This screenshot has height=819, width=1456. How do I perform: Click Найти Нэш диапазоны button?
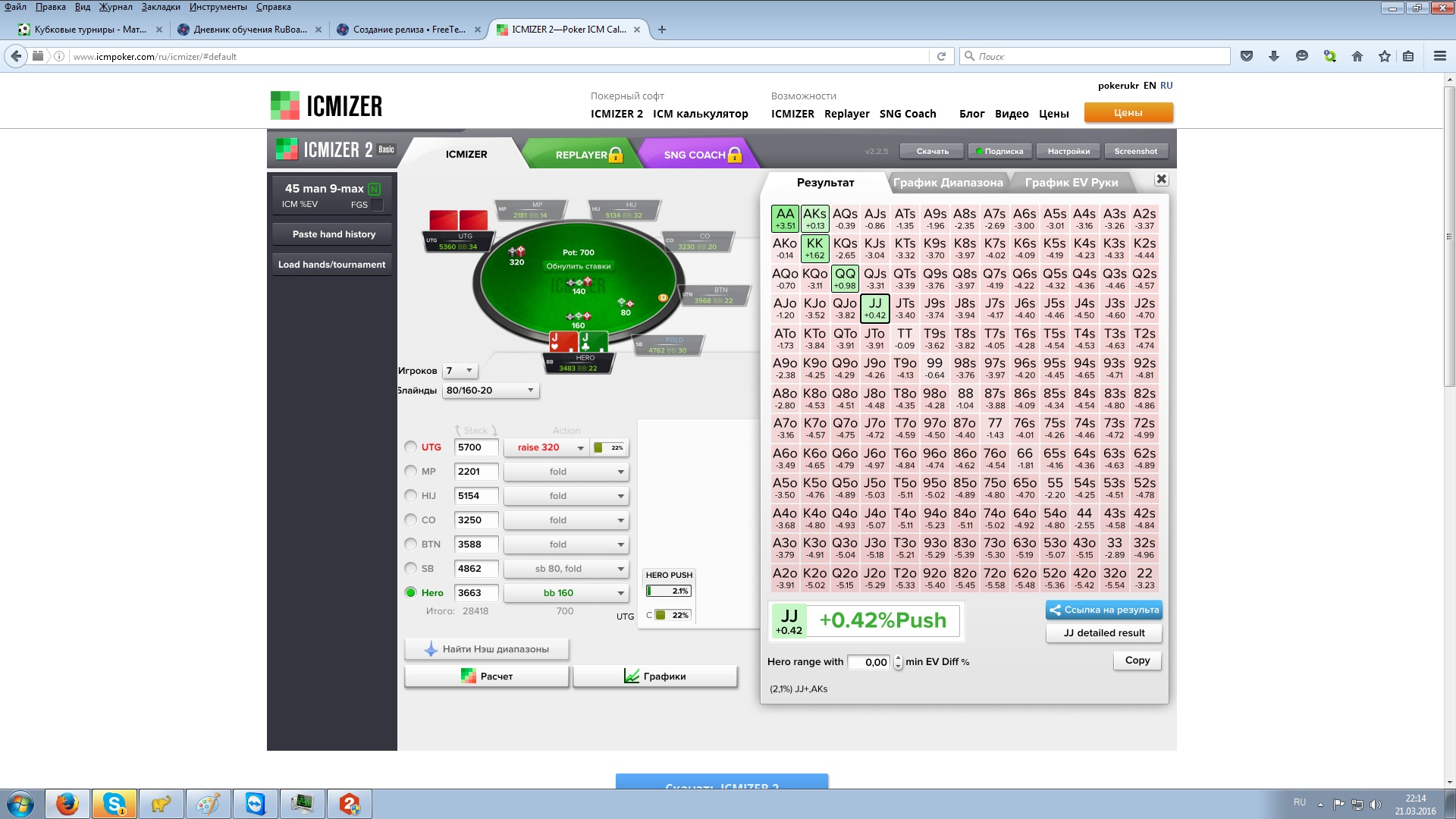point(487,649)
